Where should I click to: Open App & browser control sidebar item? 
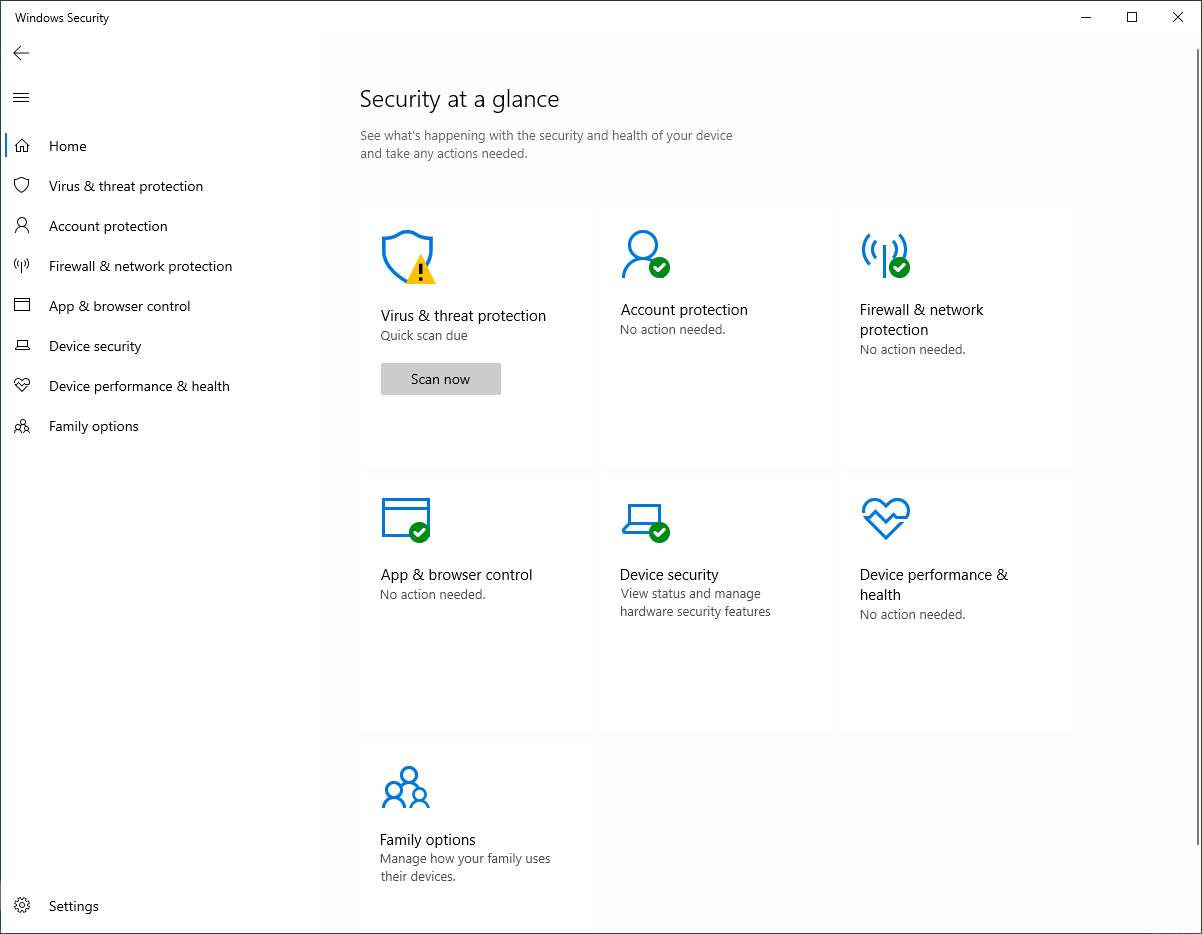[161, 306]
